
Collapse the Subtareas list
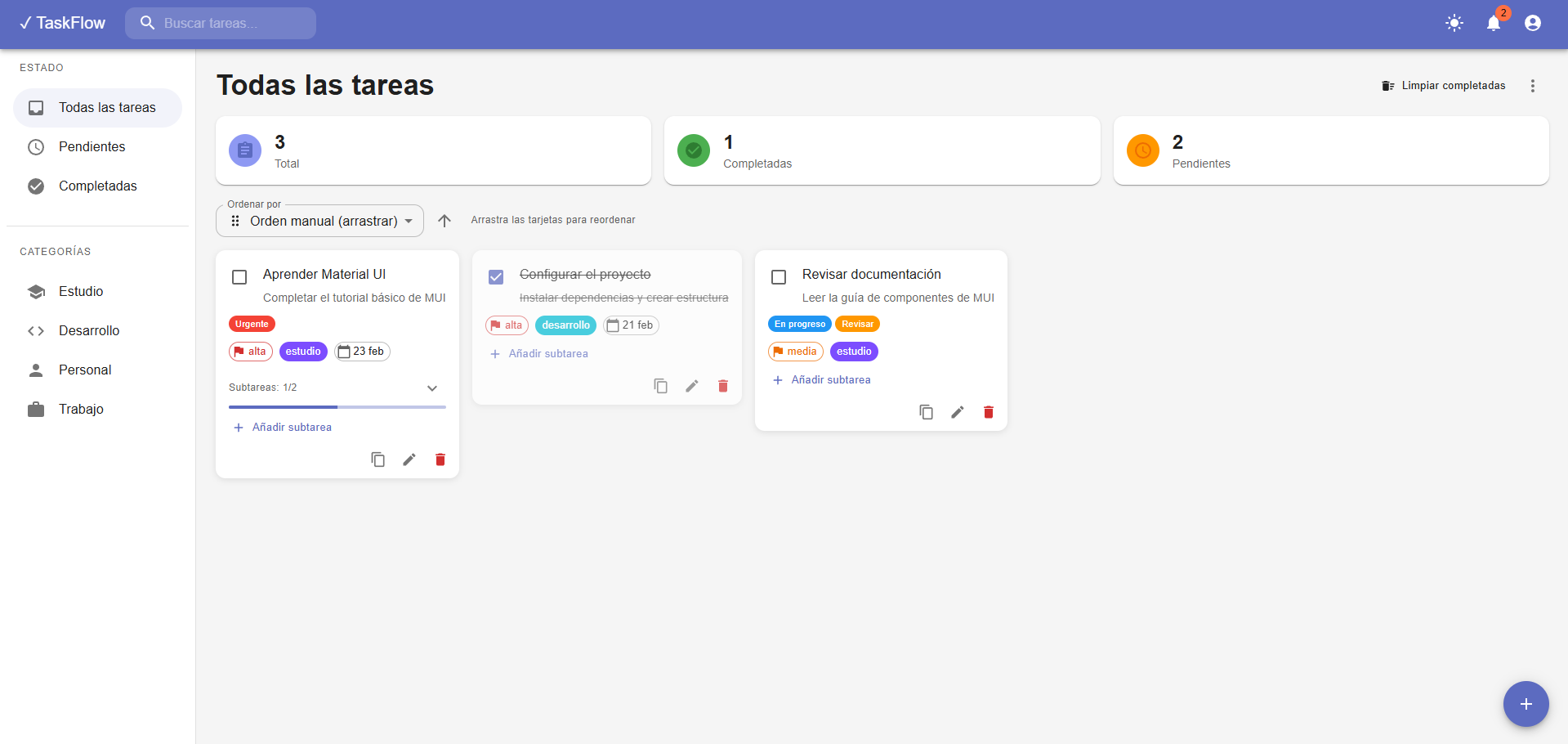(431, 388)
